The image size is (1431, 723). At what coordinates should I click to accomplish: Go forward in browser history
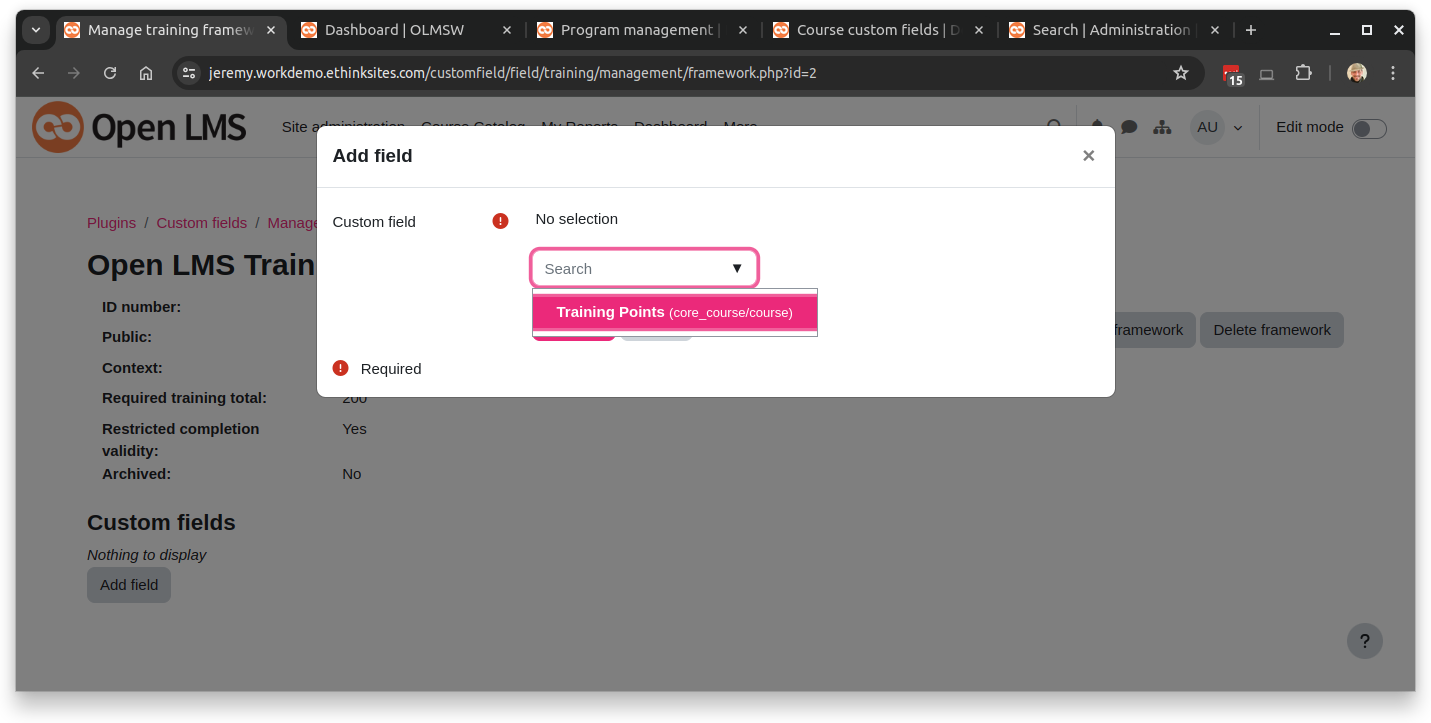(74, 73)
